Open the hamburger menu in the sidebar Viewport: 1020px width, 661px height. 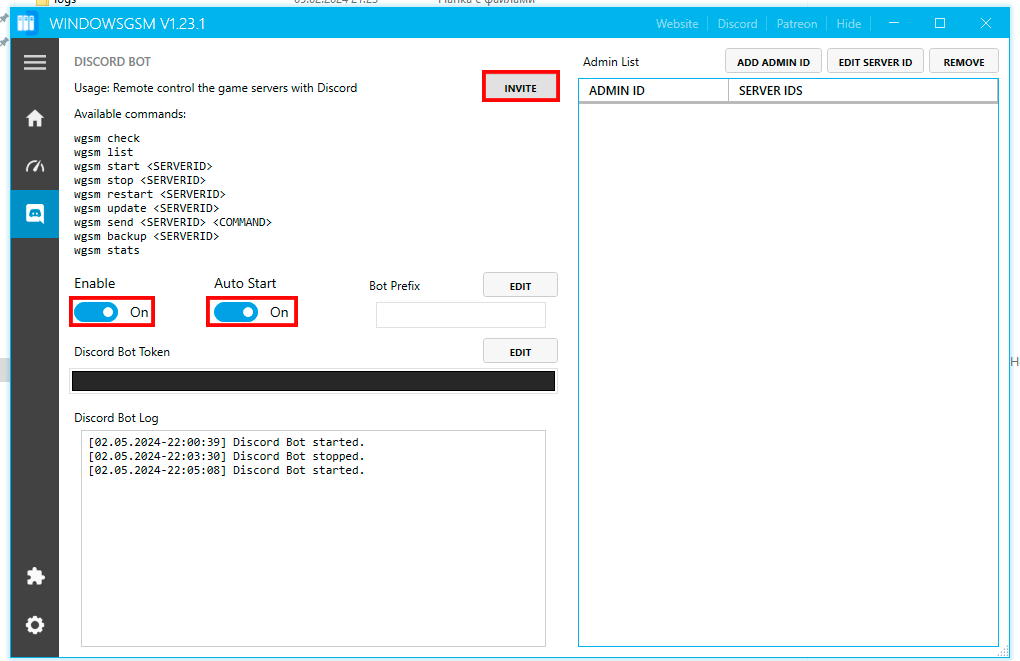(x=34, y=62)
